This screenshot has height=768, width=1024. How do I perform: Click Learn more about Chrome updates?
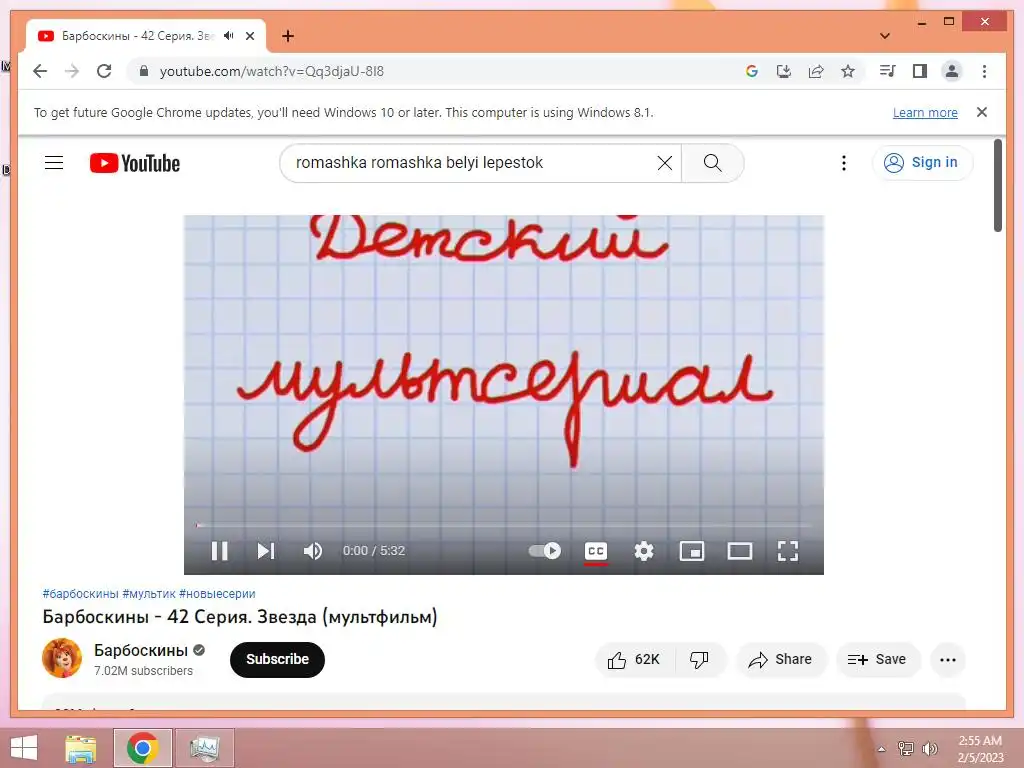[925, 112]
